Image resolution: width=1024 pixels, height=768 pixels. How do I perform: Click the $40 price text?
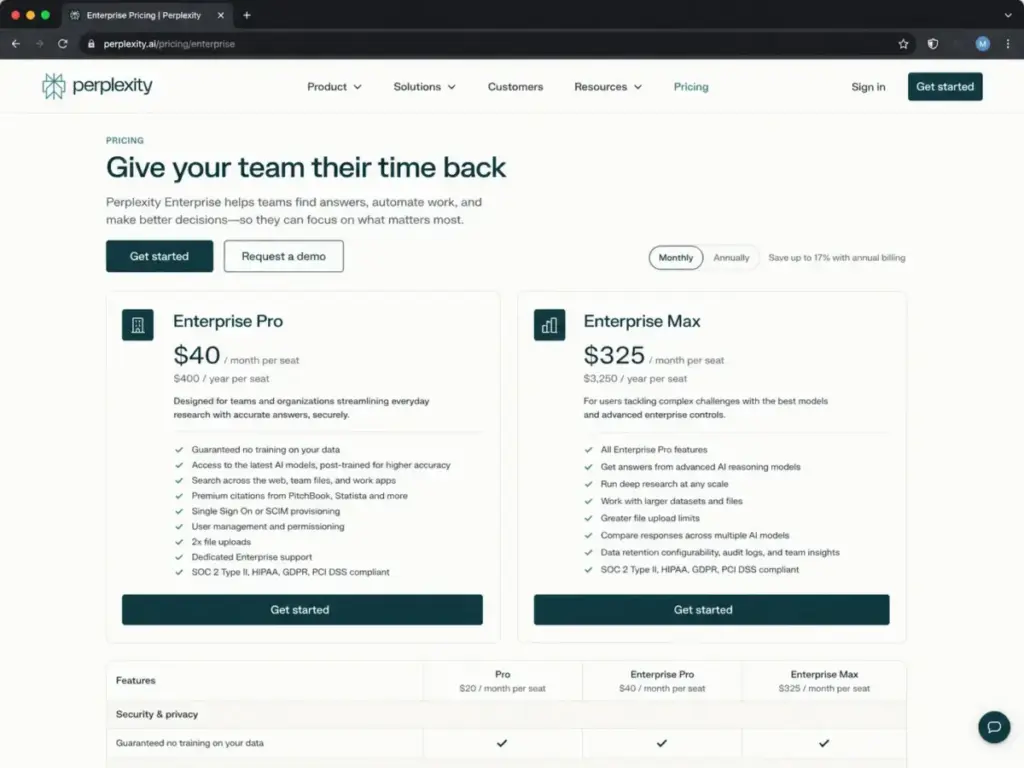pos(197,355)
